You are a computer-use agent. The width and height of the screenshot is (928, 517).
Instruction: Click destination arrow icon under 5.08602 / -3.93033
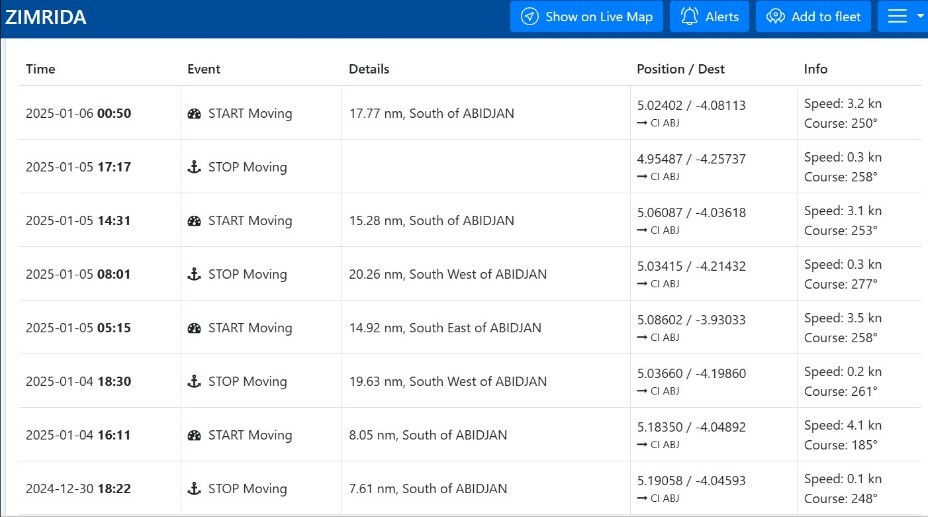click(642, 337)
